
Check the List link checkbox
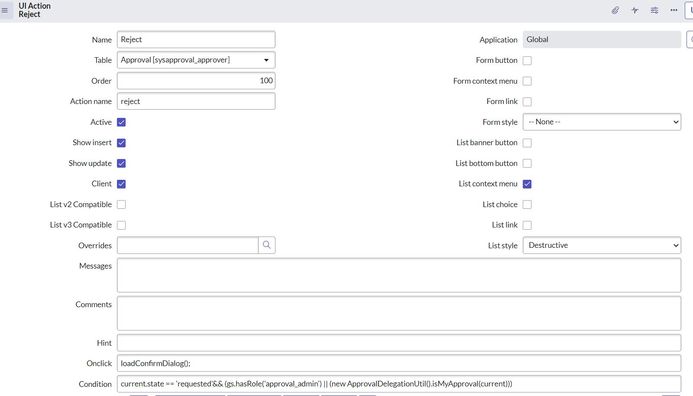point(527,225)
